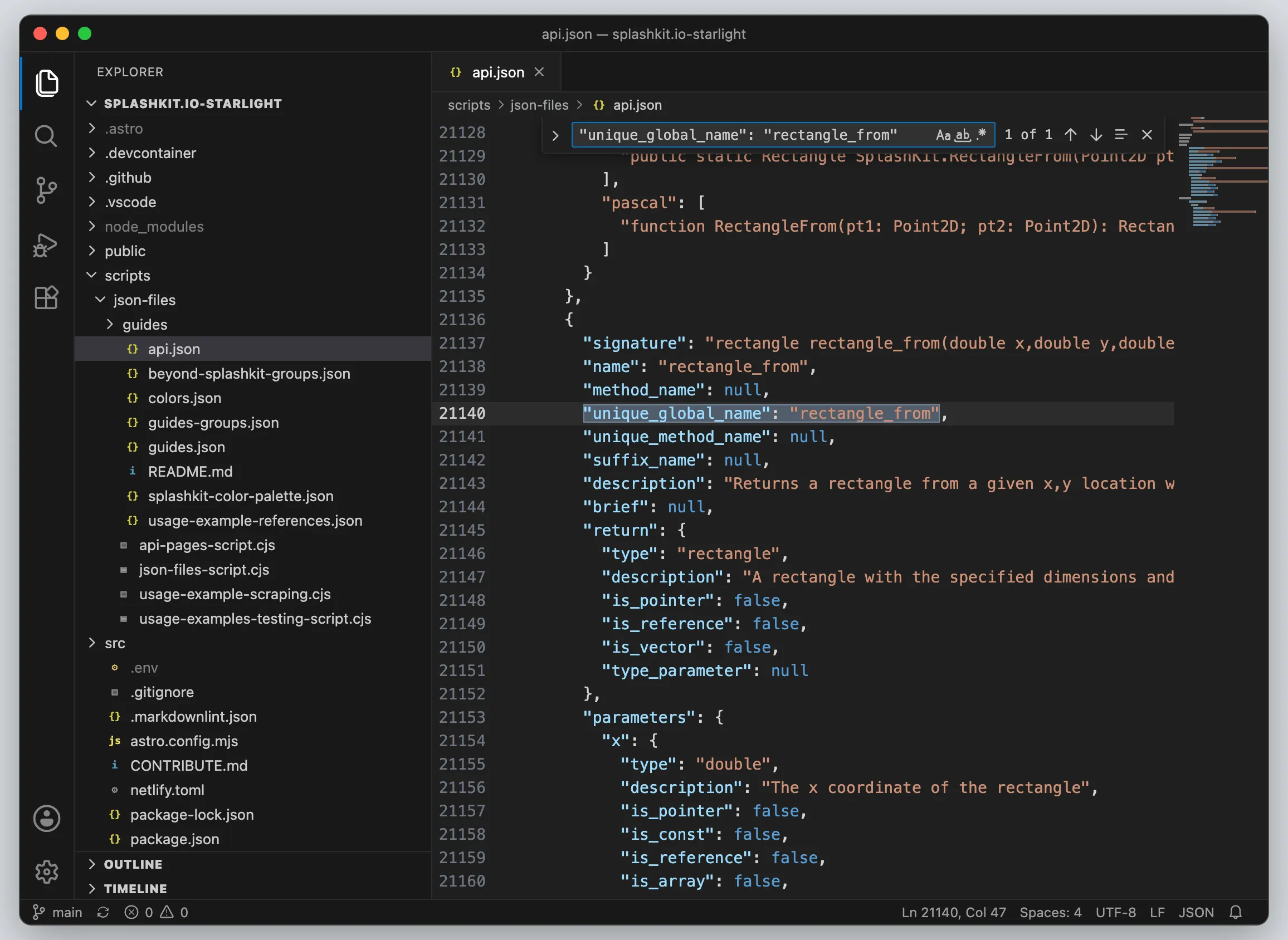Change end of line via LF

pyautogui.click(x=1157, y=912)
